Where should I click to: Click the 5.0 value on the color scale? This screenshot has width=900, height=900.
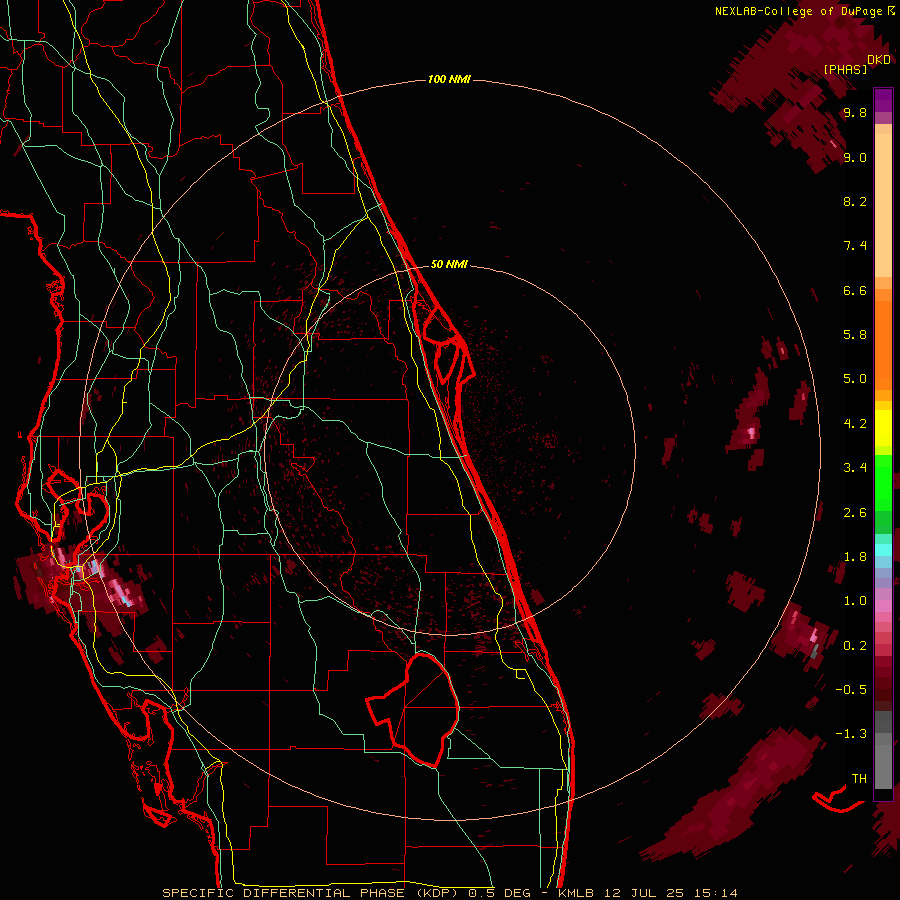click(x=855, y=379)
